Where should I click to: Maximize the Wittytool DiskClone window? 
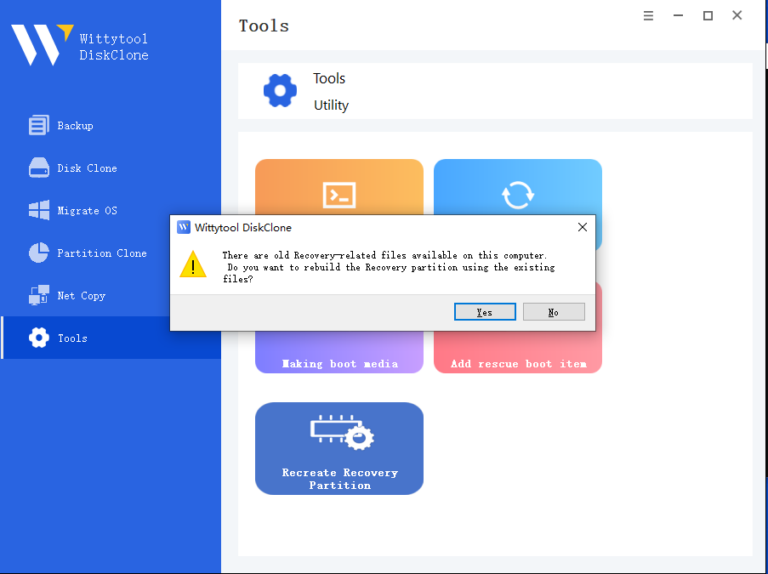708,16
